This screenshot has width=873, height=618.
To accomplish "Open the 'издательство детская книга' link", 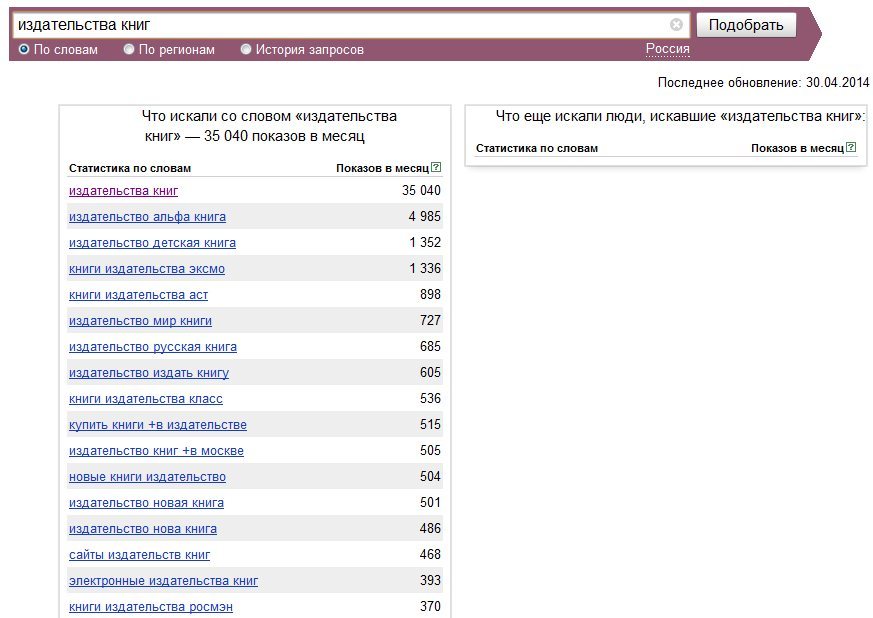I will (x=153, y=243).
